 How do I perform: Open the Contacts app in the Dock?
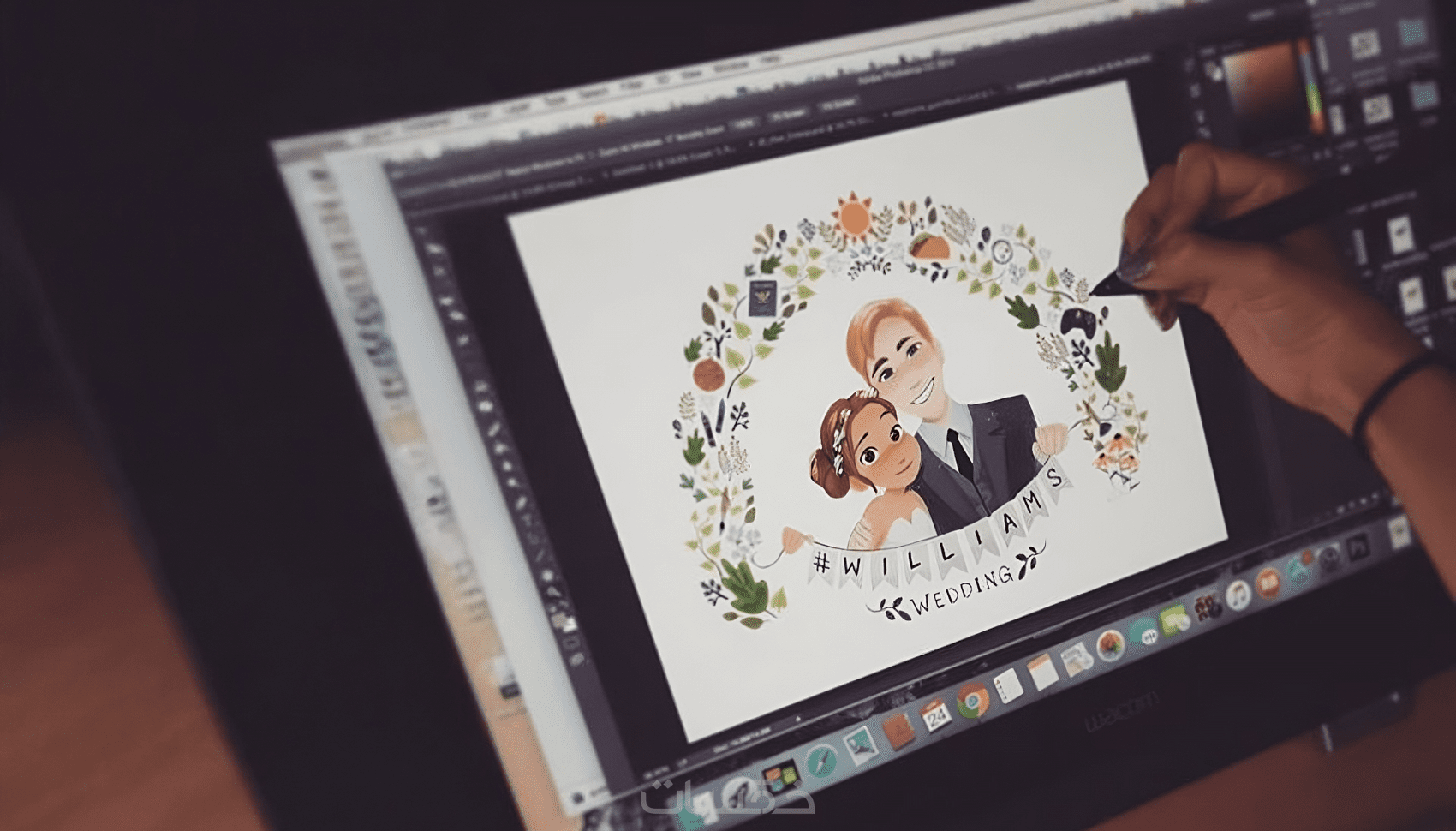898,731
